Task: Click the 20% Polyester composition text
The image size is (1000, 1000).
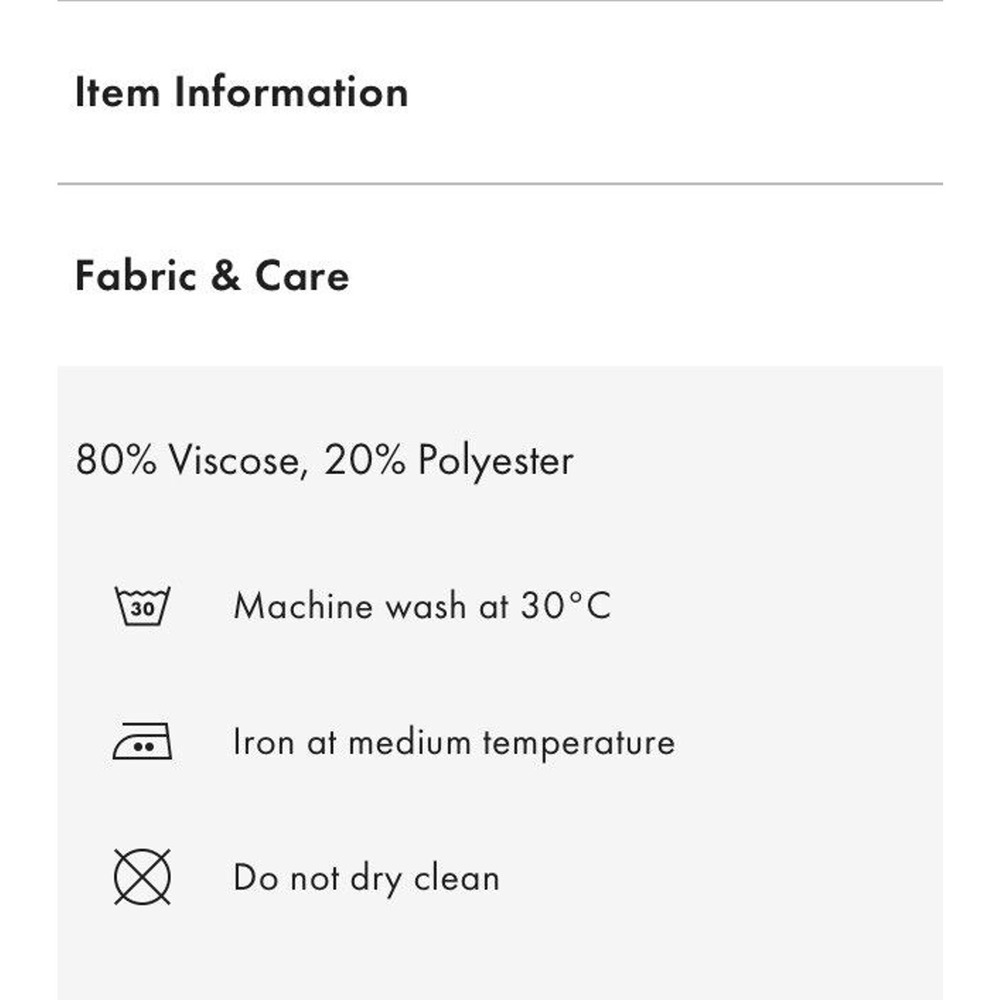Action: click(x=449, y=460)
